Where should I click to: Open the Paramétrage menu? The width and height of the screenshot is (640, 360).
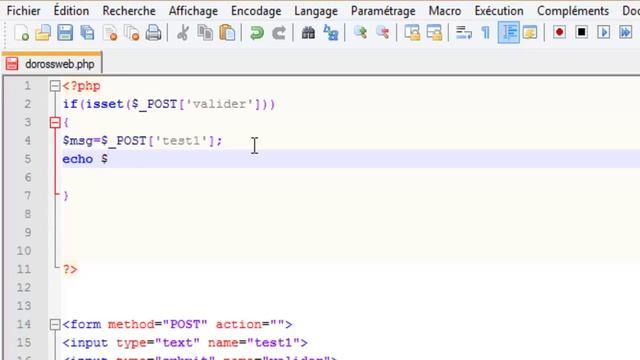(x=383, y=11)
